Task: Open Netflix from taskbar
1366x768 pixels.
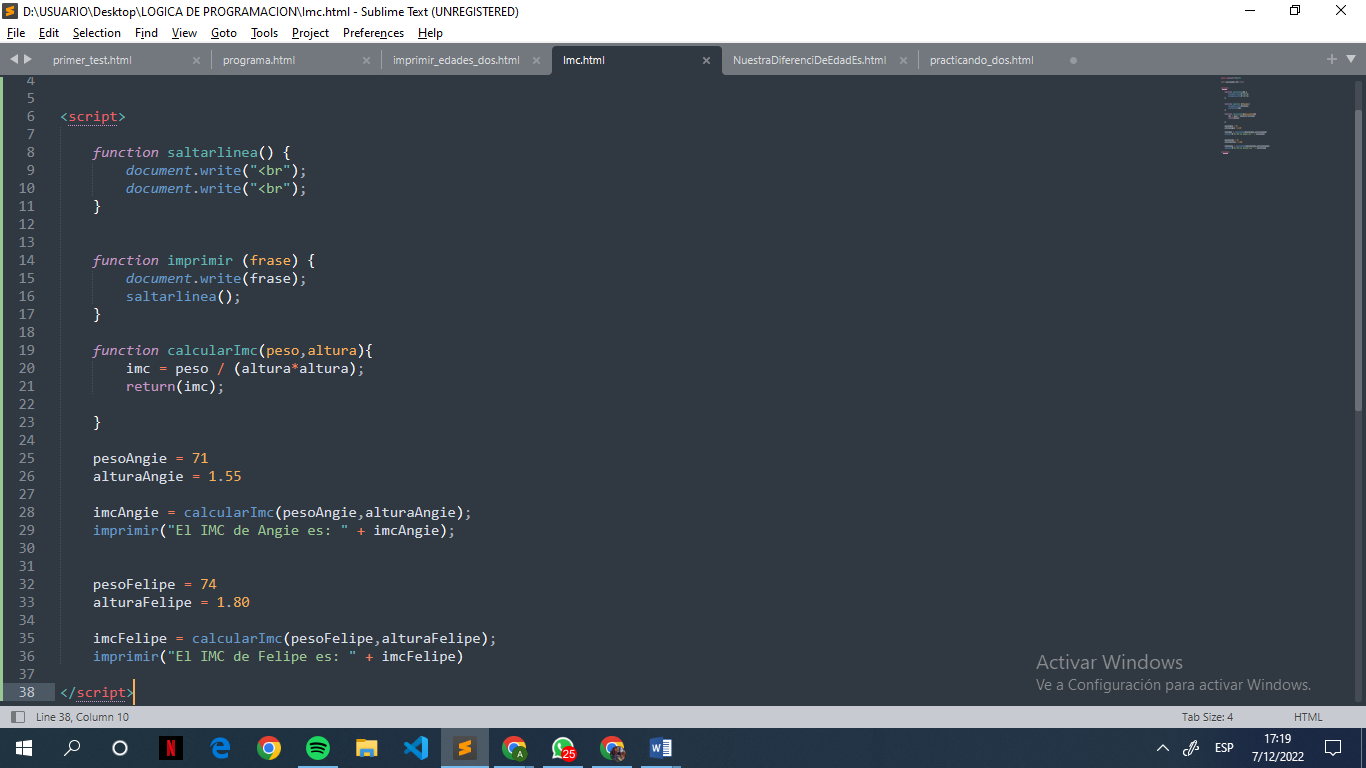Action: [x=171, y=748]
